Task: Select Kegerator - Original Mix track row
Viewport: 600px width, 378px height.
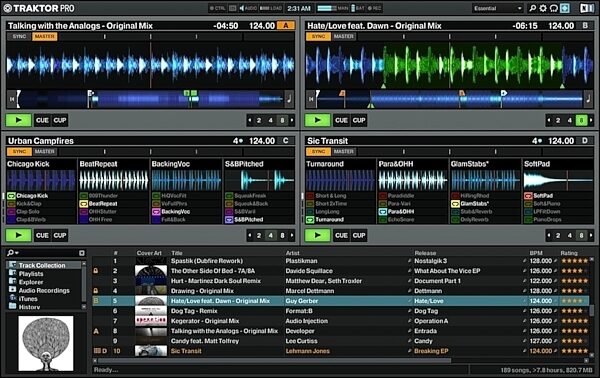Action: (341, 321)
